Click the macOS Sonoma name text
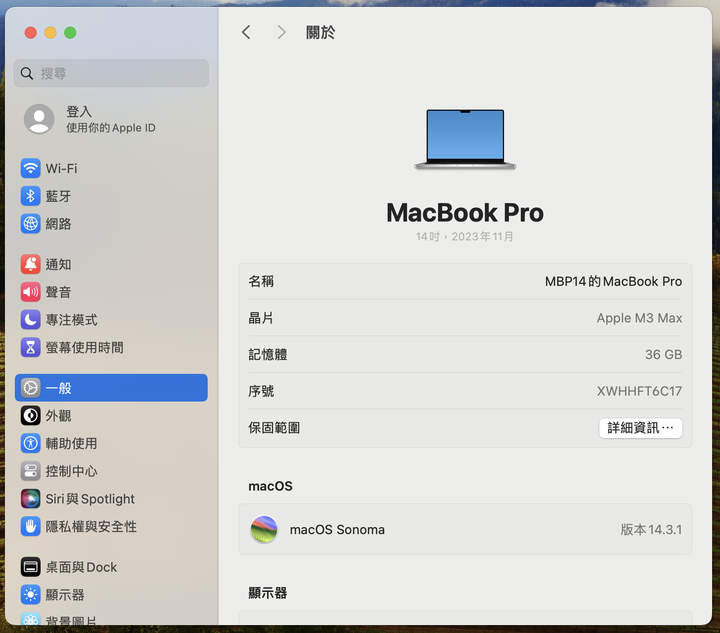 pyautogui.click(x=337, y=529)
